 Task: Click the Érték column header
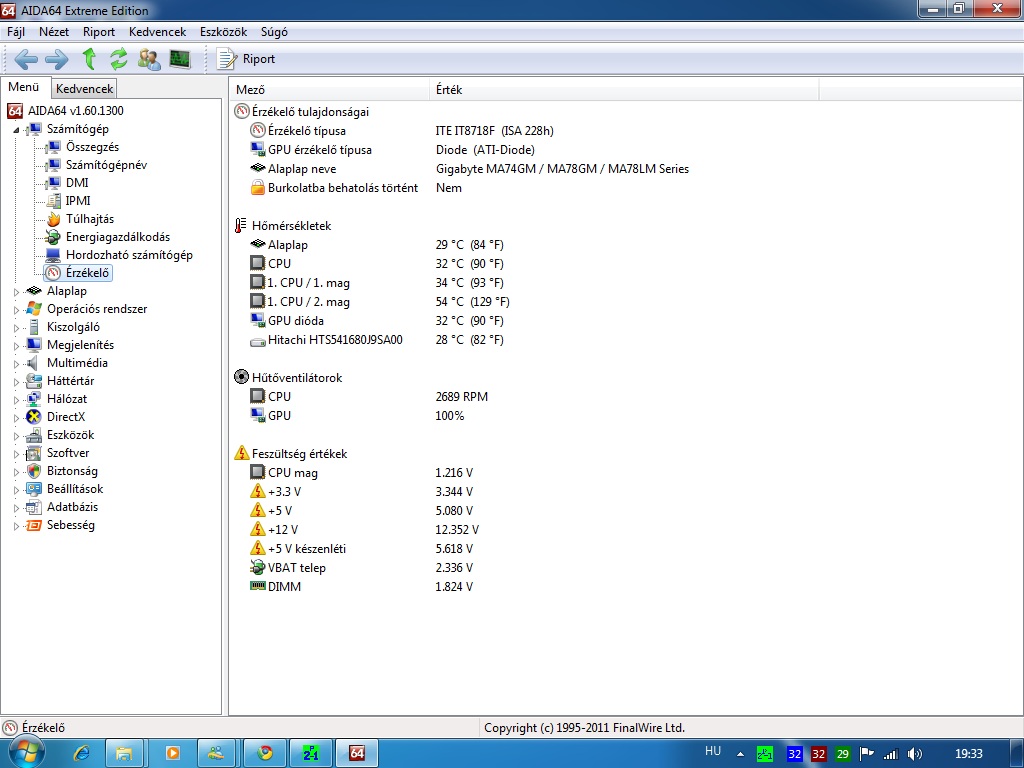coord(624,90)
